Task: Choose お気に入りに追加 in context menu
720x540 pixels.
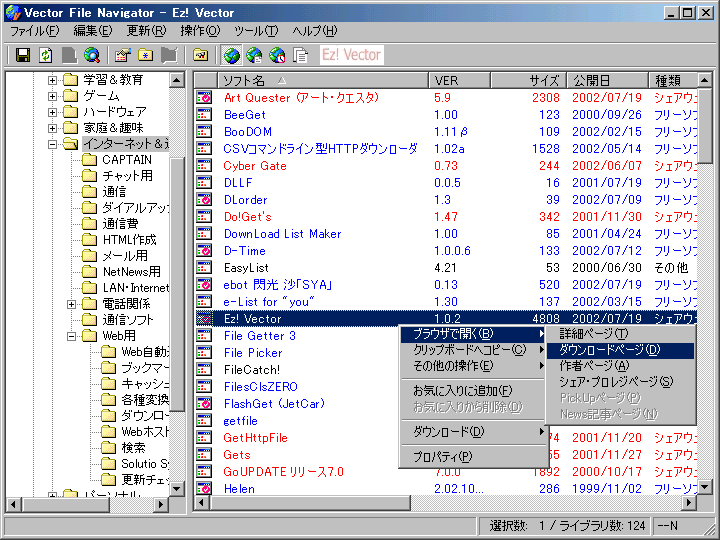Action: [474, 391]
